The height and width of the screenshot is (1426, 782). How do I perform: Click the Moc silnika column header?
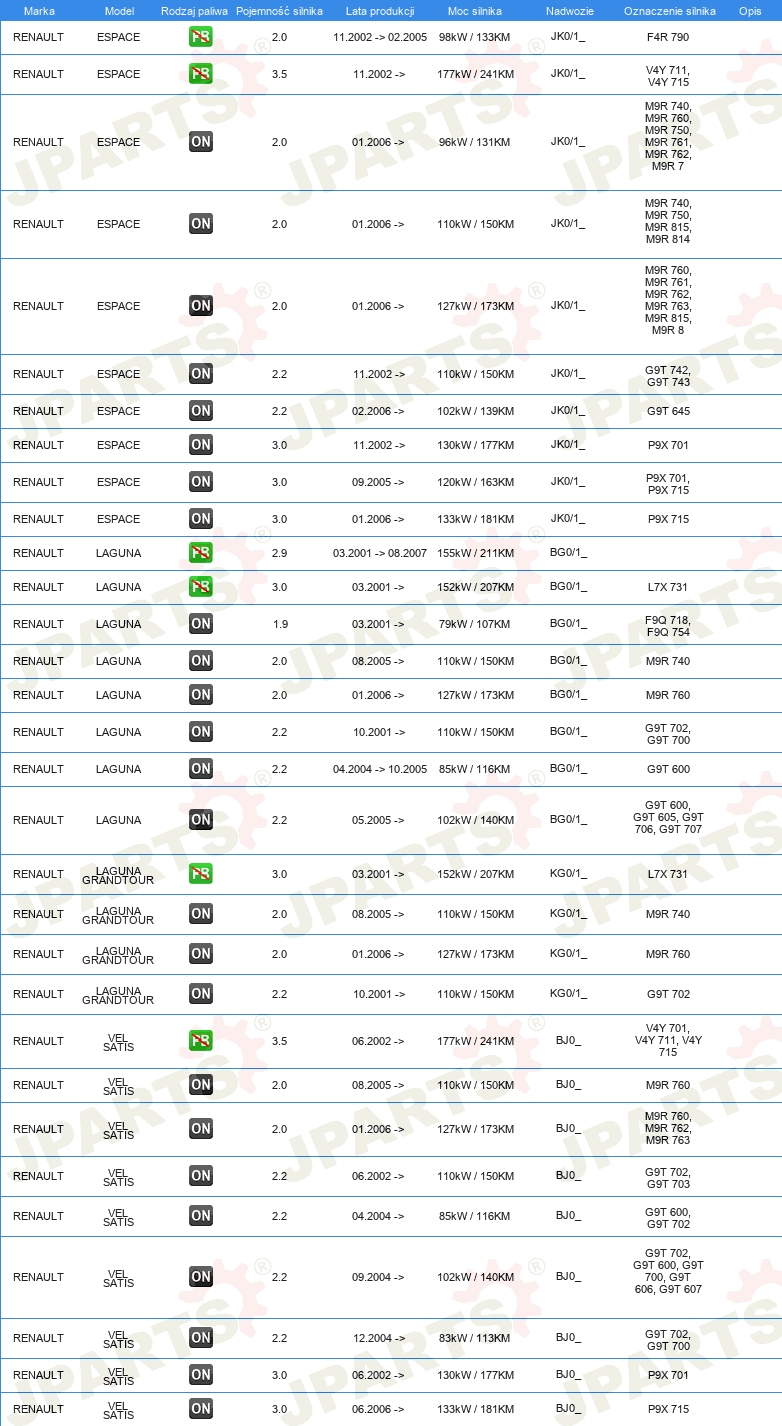475,11
